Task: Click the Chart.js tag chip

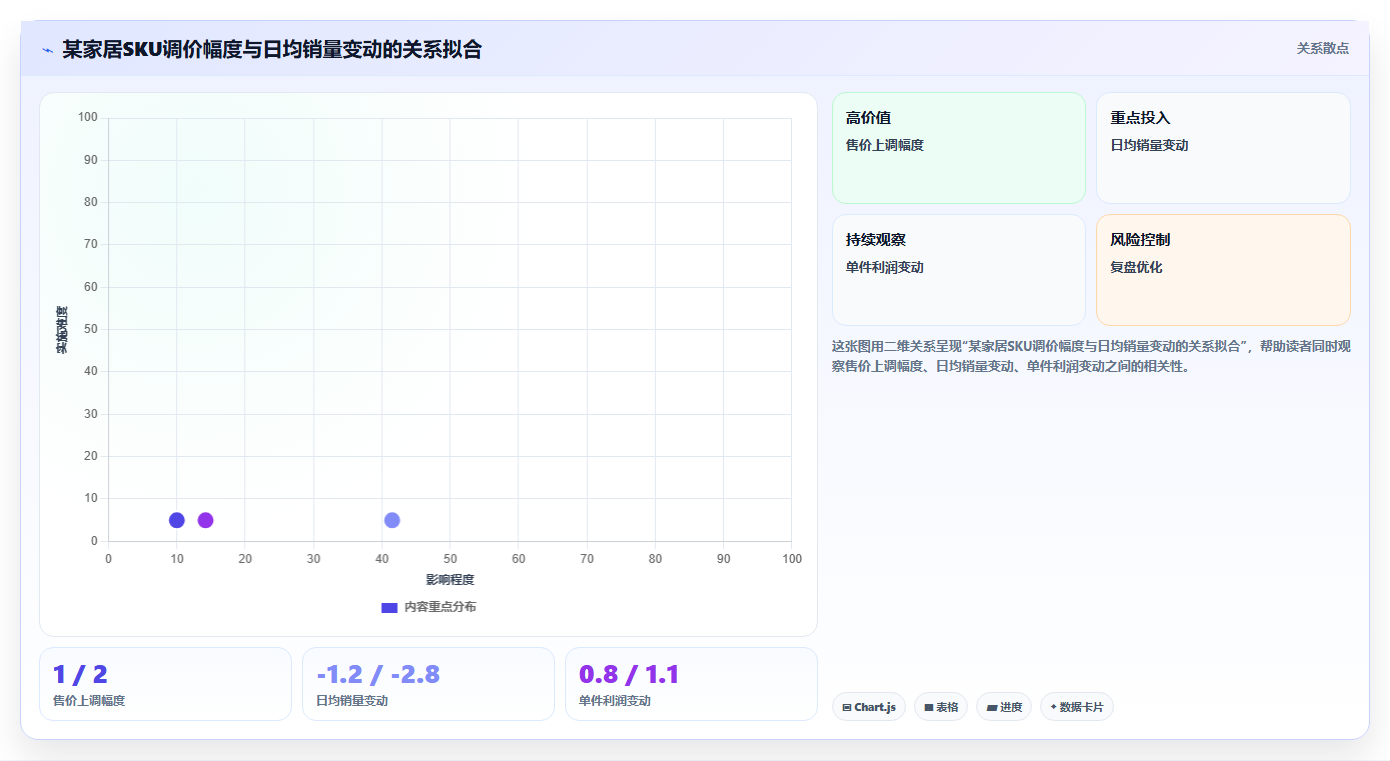Action: point(869,707)
